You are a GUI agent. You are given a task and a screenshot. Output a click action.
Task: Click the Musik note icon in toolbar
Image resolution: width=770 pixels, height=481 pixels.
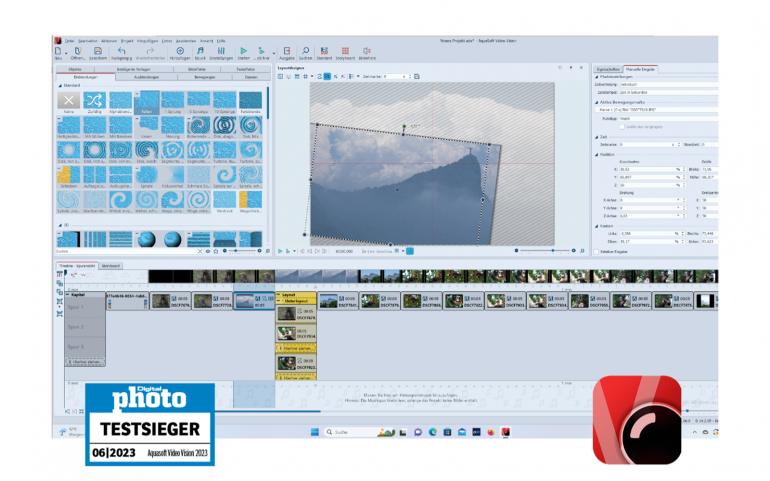click(x=200, y=51)
